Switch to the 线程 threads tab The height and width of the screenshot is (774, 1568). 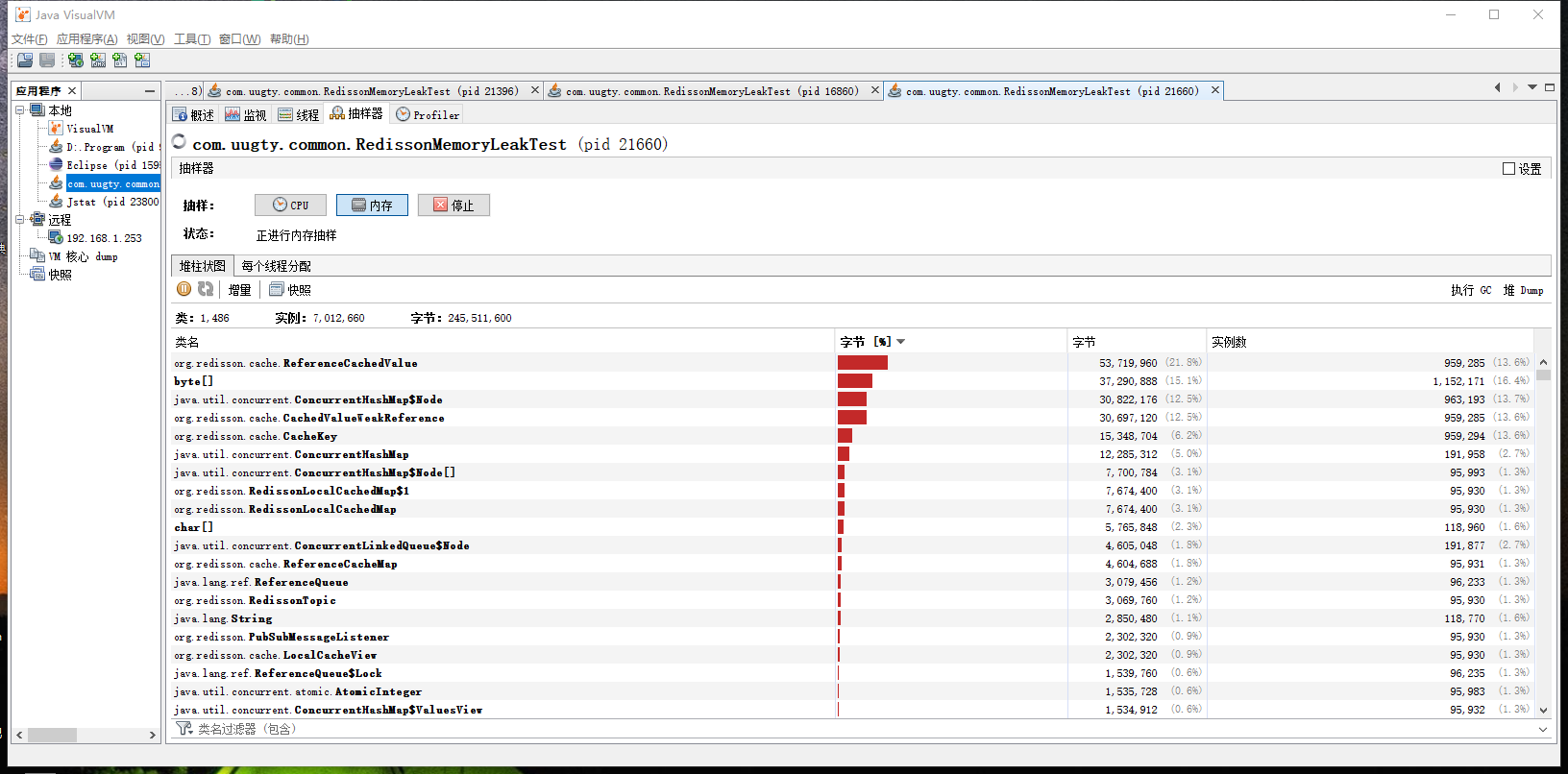(x=299, y=114)
